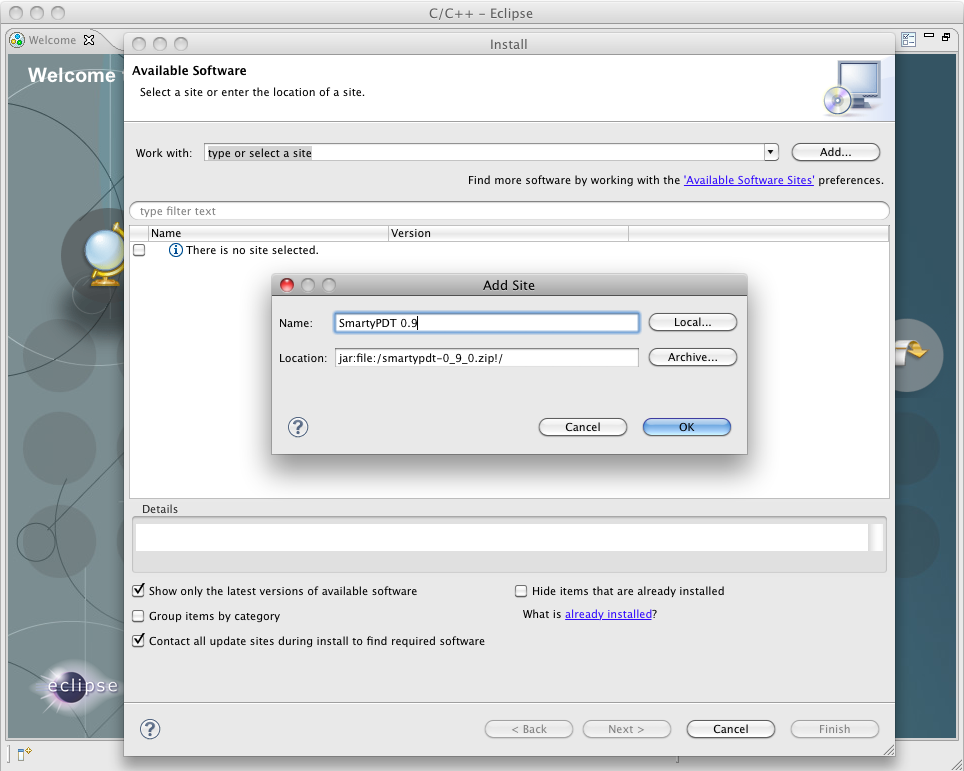The height and width of the screenshot is (771, 964).
Task: Click the 'Next >' button in the Install wizard
Action: [x=626, y=729]
